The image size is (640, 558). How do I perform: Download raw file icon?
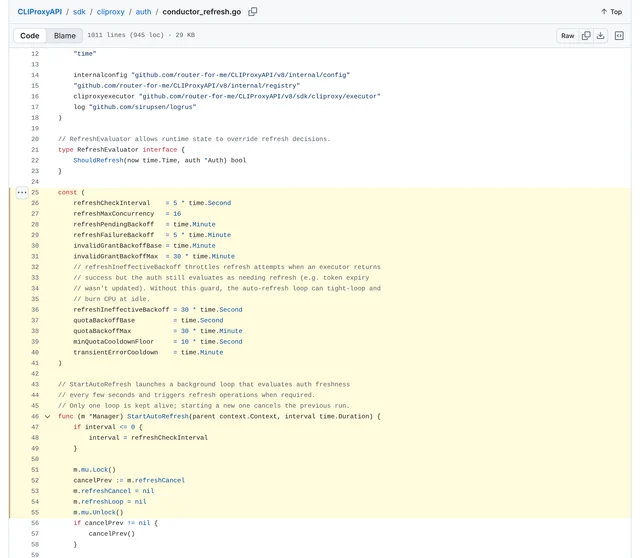tap(600, 36)
